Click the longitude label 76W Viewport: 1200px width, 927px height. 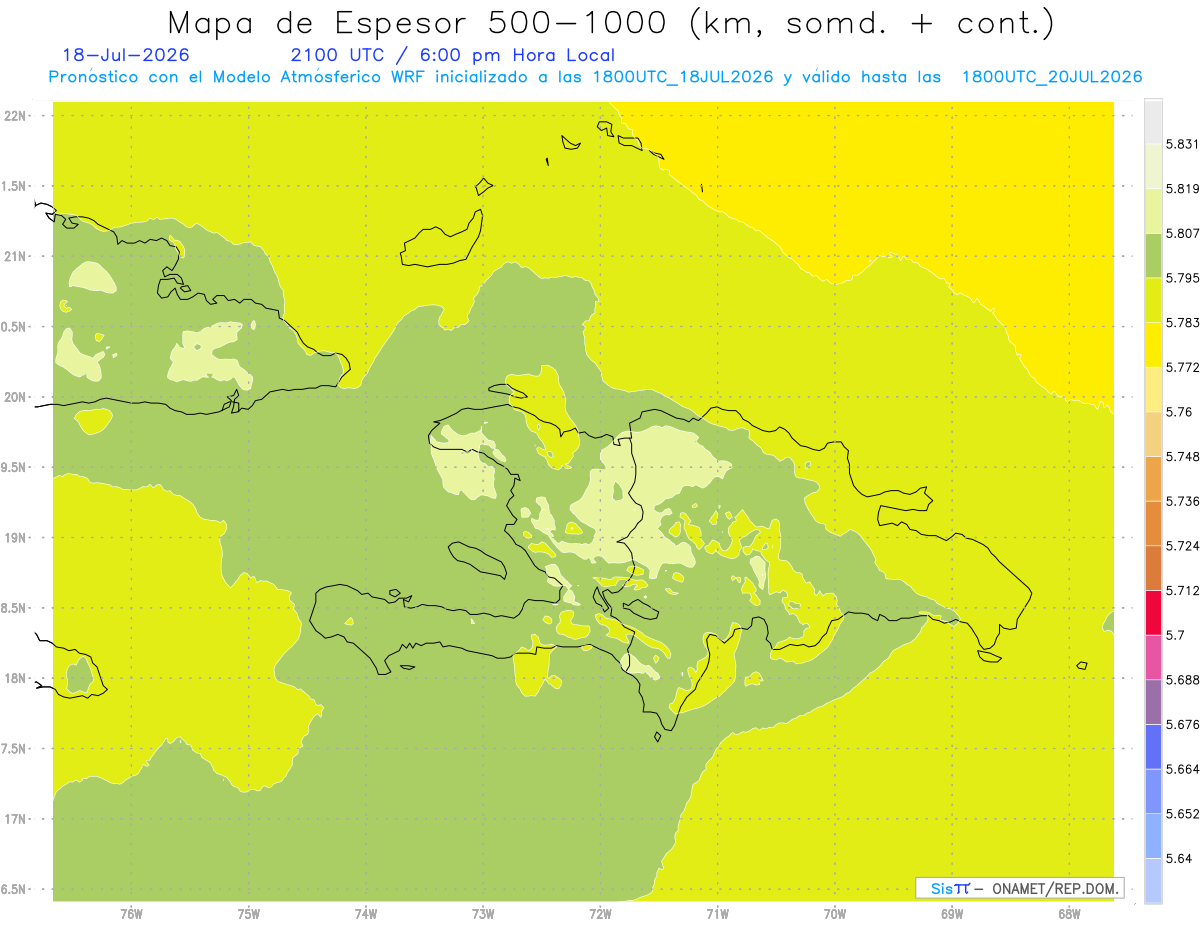[x=131, y=914]
